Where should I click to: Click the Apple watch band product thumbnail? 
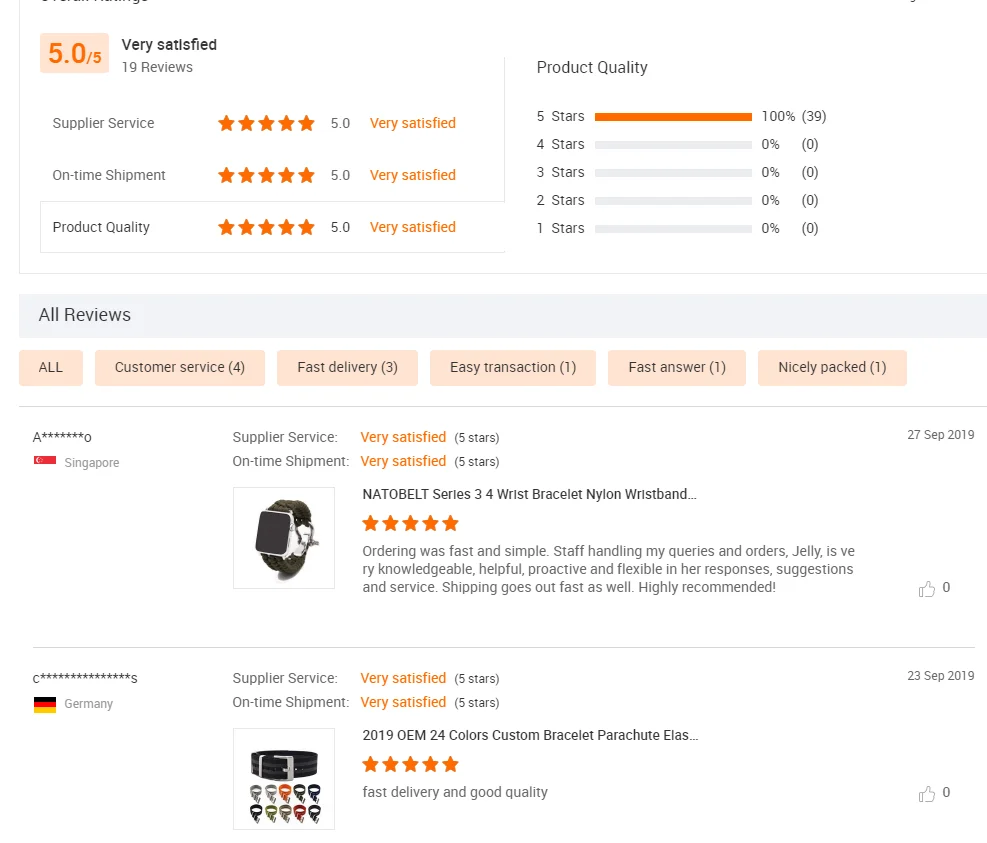click(x=284, y=538)
